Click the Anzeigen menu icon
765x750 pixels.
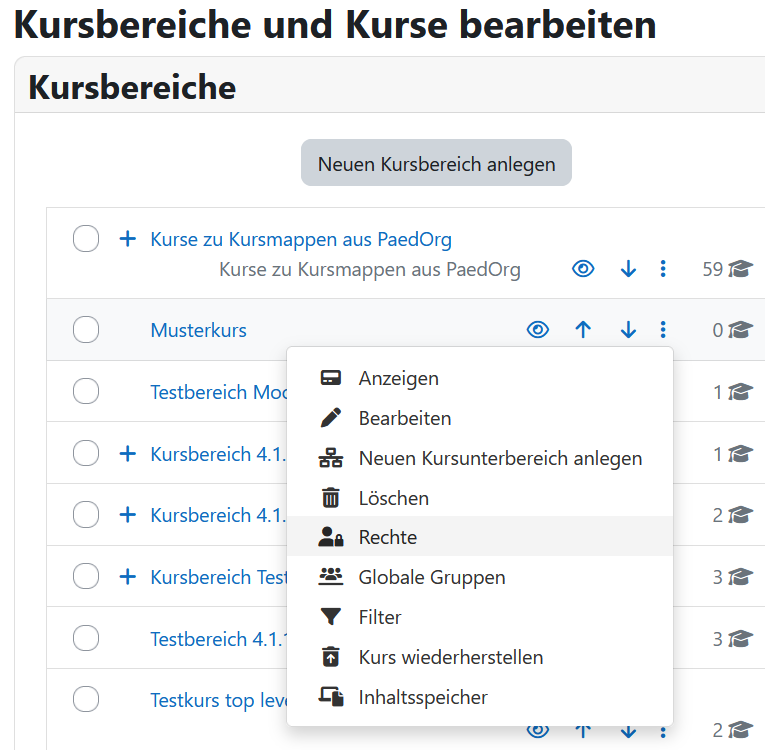(x=331, y=378)
